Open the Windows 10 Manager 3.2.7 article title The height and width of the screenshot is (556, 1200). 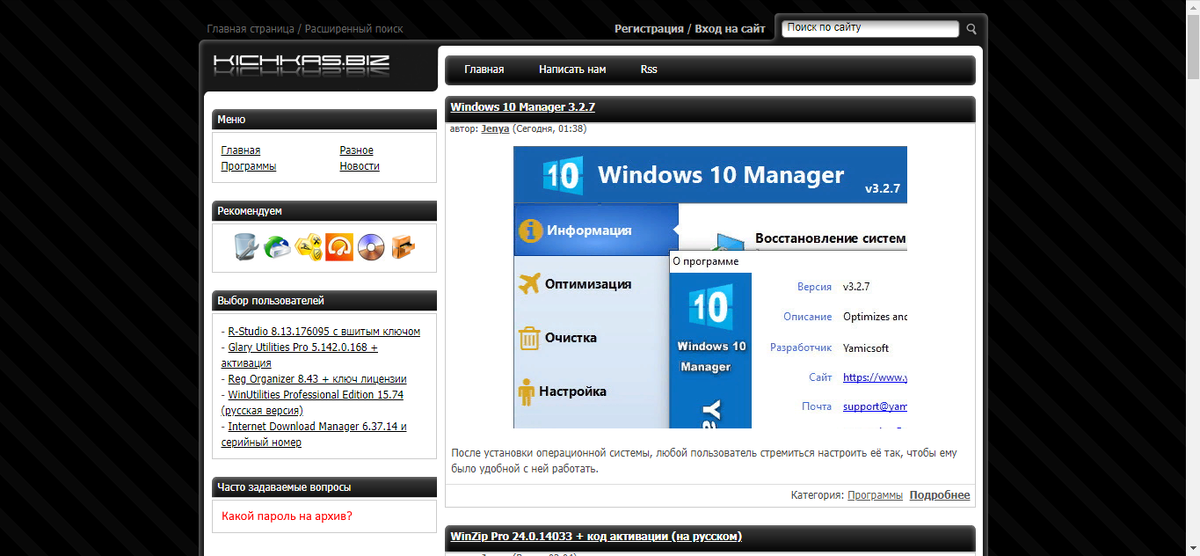[x=523, y=107]
